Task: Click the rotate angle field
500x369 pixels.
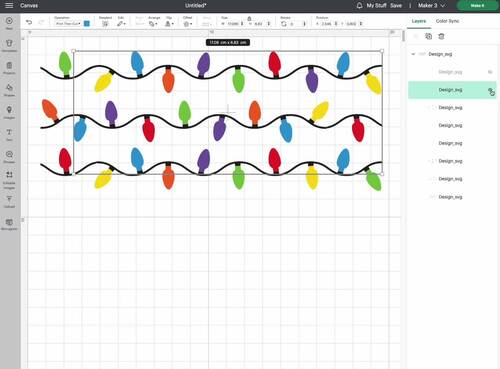Action: pyautogui.click(x=295, y=24)
